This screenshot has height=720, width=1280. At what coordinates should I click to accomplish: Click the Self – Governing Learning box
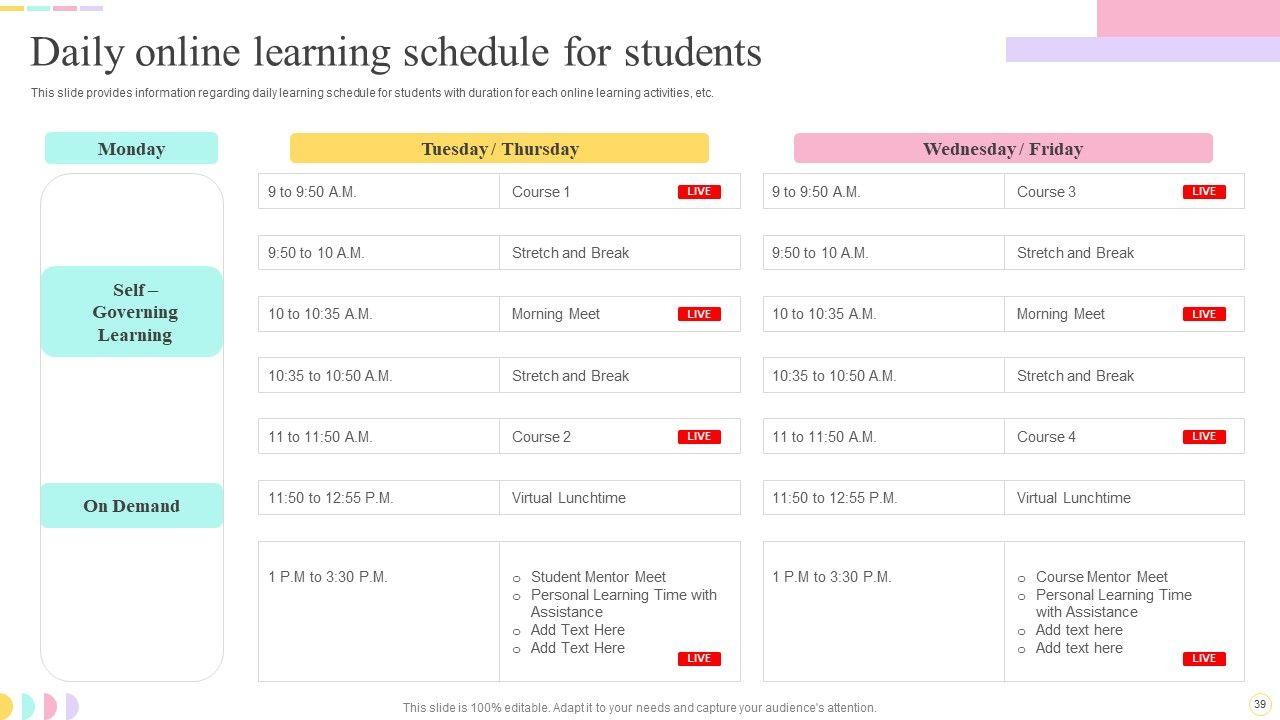point(131,312)
